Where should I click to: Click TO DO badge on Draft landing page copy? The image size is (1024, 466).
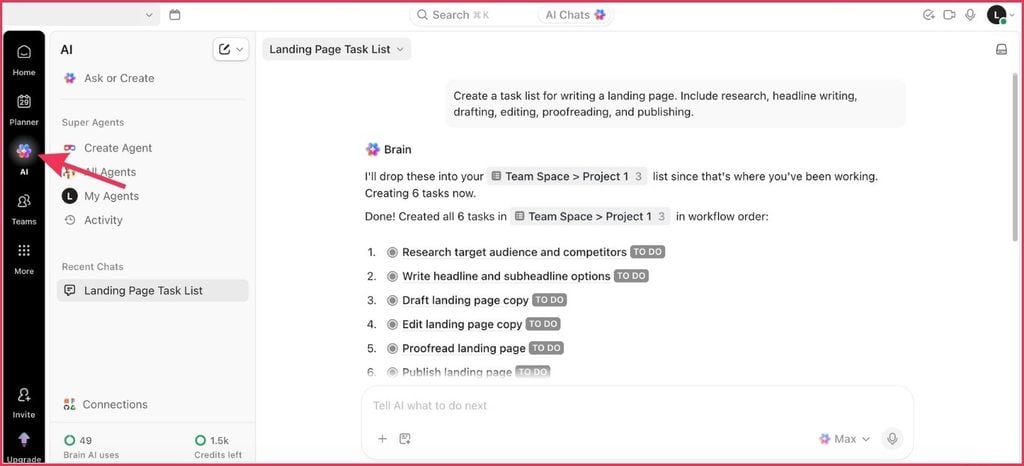pyautogui.click(x=549, y=300)
